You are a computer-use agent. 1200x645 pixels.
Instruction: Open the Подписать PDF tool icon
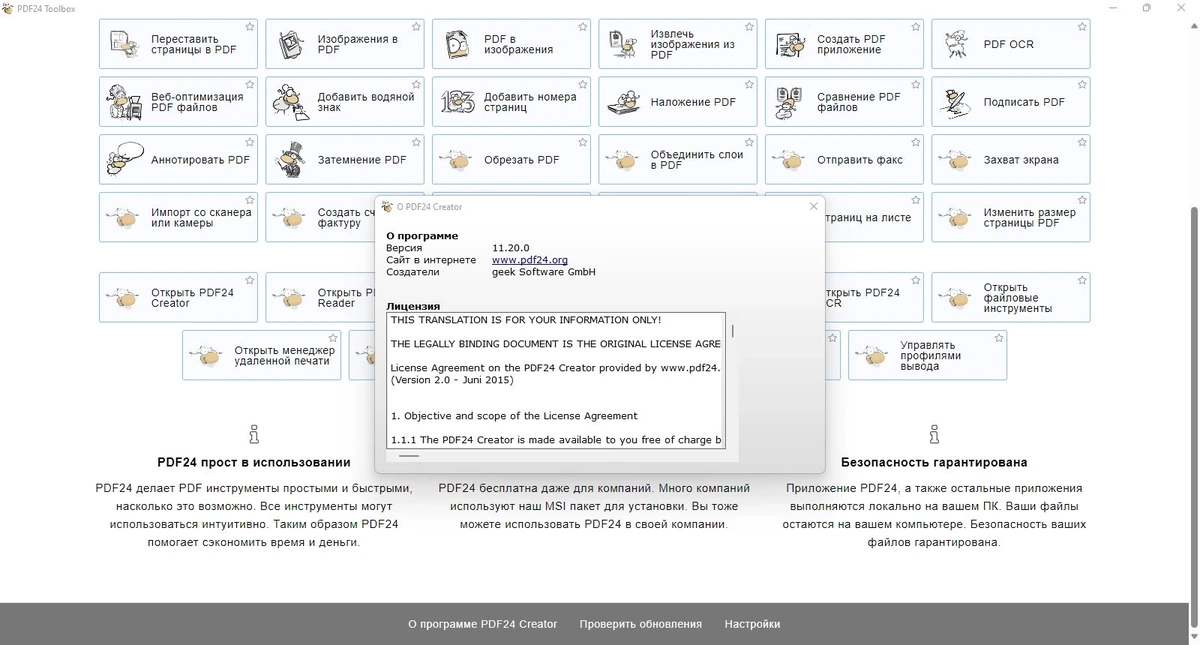[x=957, y=102]
